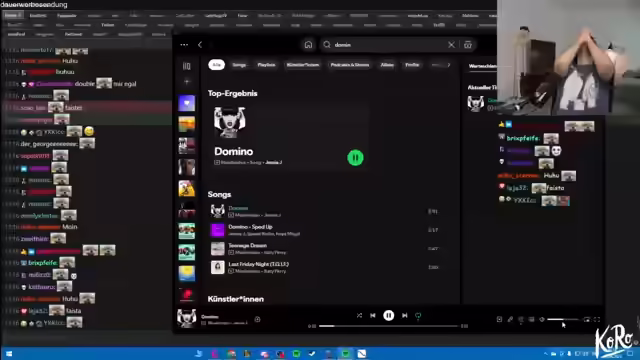Add Domino to Liked Songs
The width and height of the screenshot is (640, 360).
pos(258,320)
